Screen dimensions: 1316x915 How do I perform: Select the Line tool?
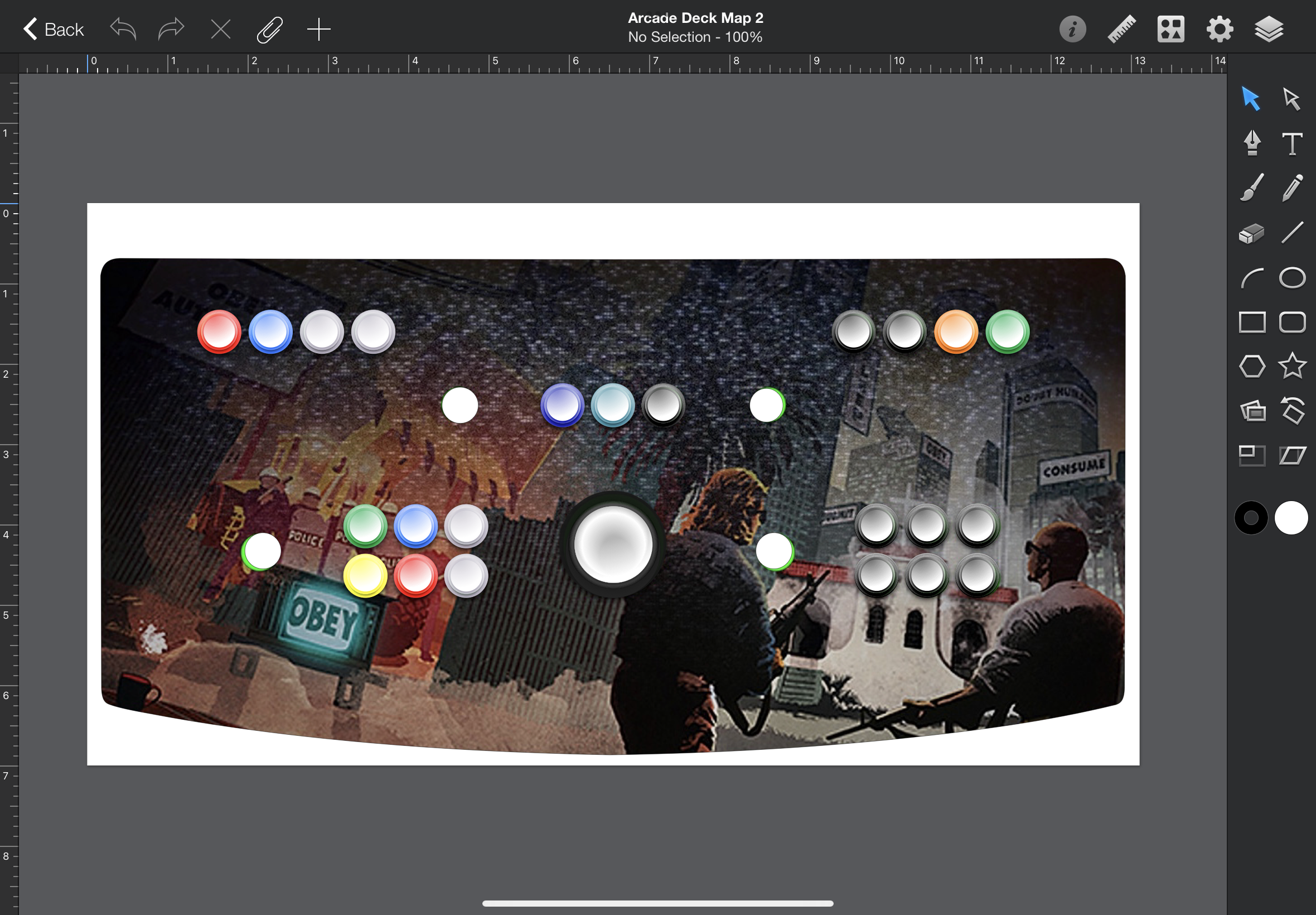1292,232
